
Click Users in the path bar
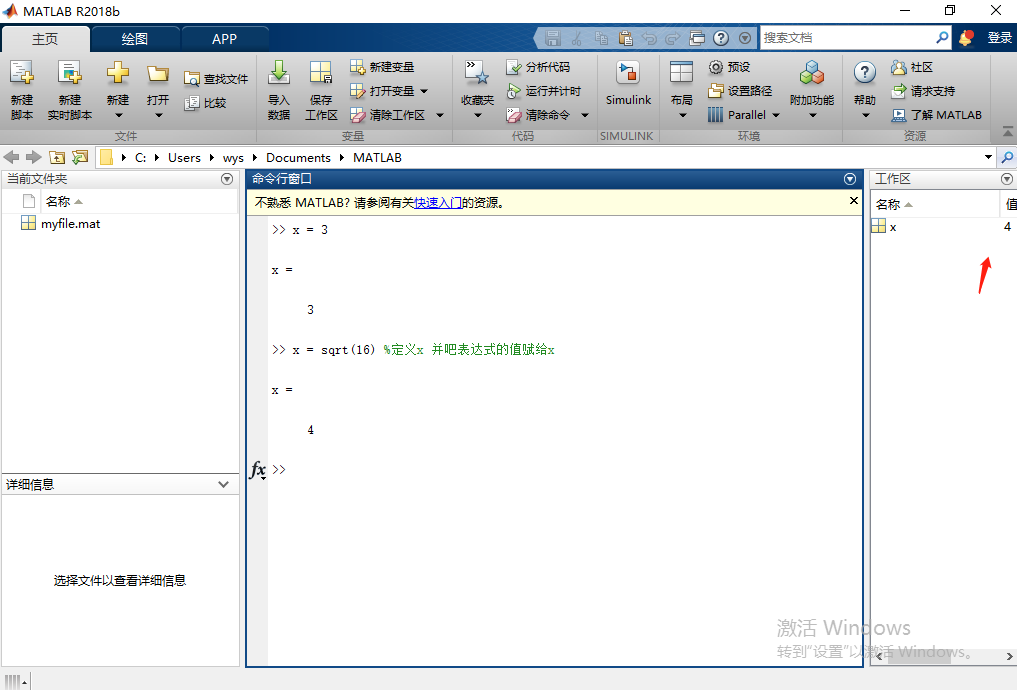click(184, 158)
